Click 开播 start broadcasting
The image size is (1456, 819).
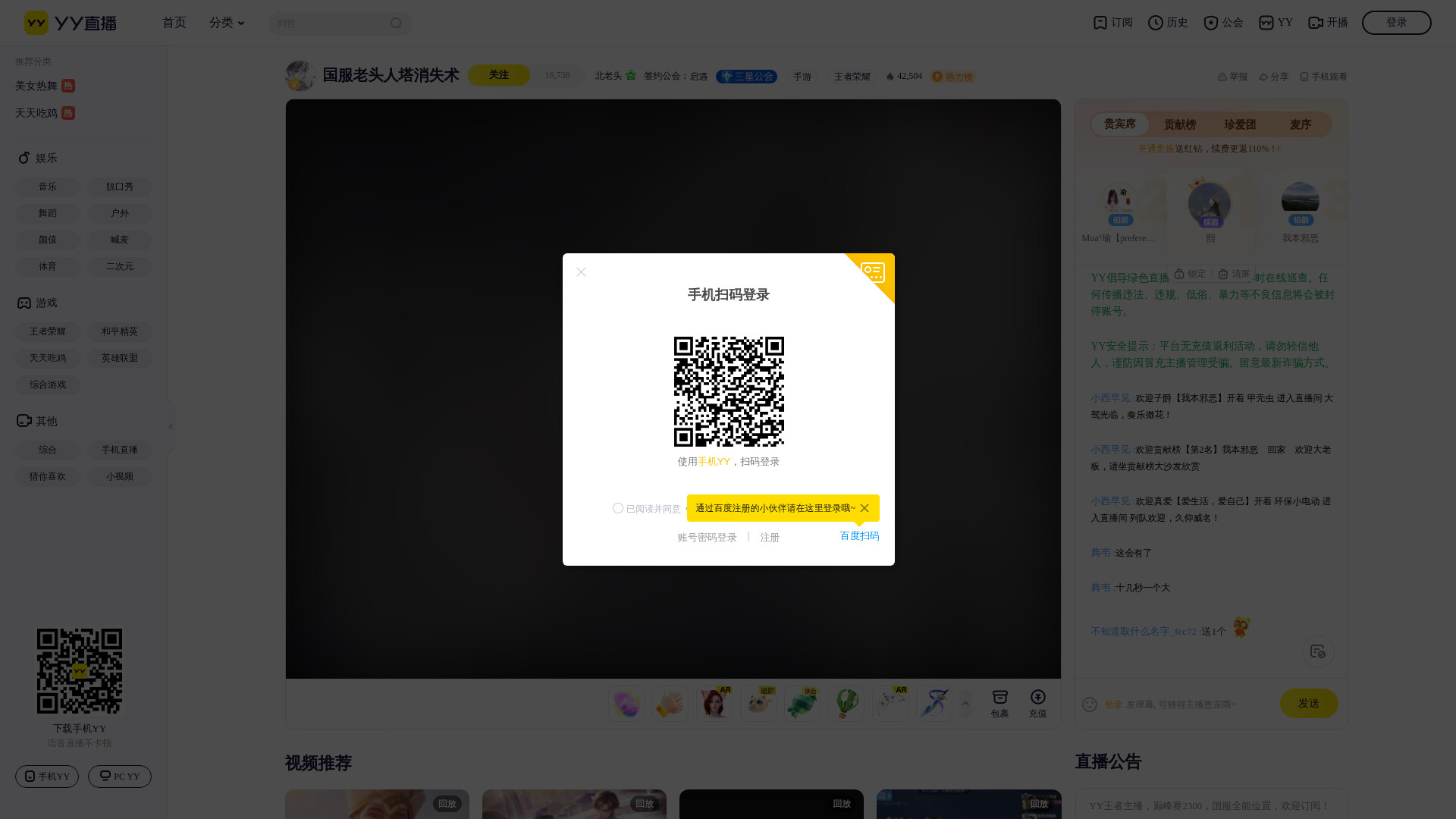coord(1328,23)
